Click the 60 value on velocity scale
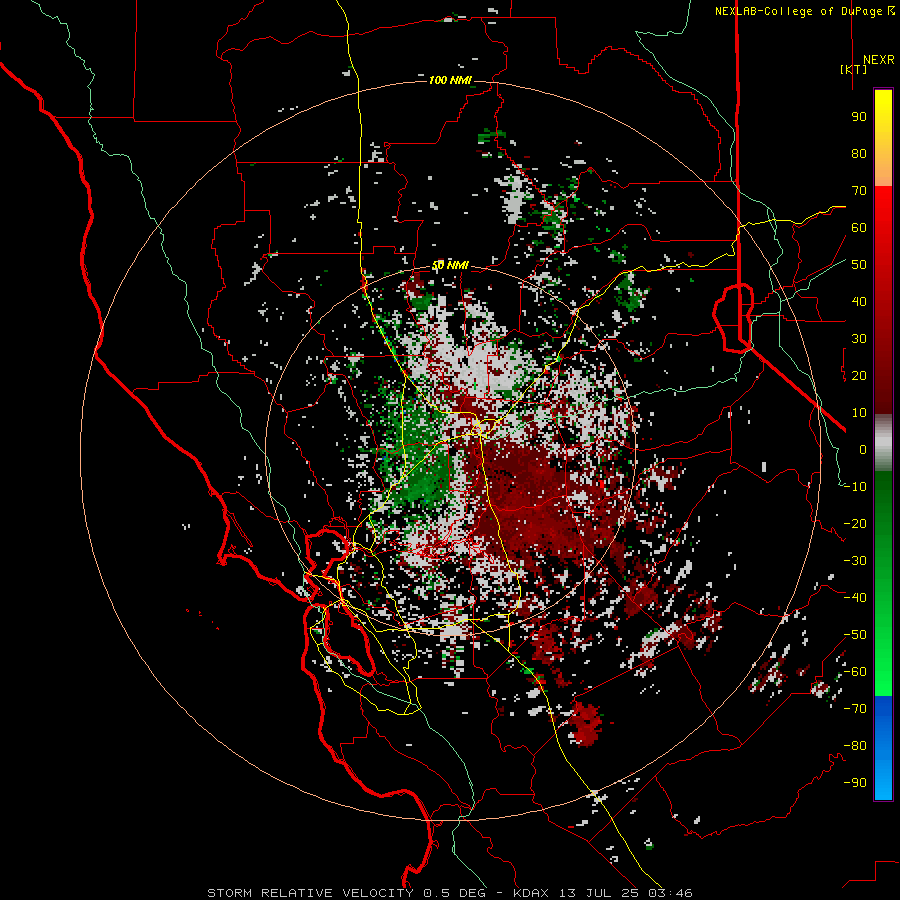900x900 pixels. tap(859, 227)
